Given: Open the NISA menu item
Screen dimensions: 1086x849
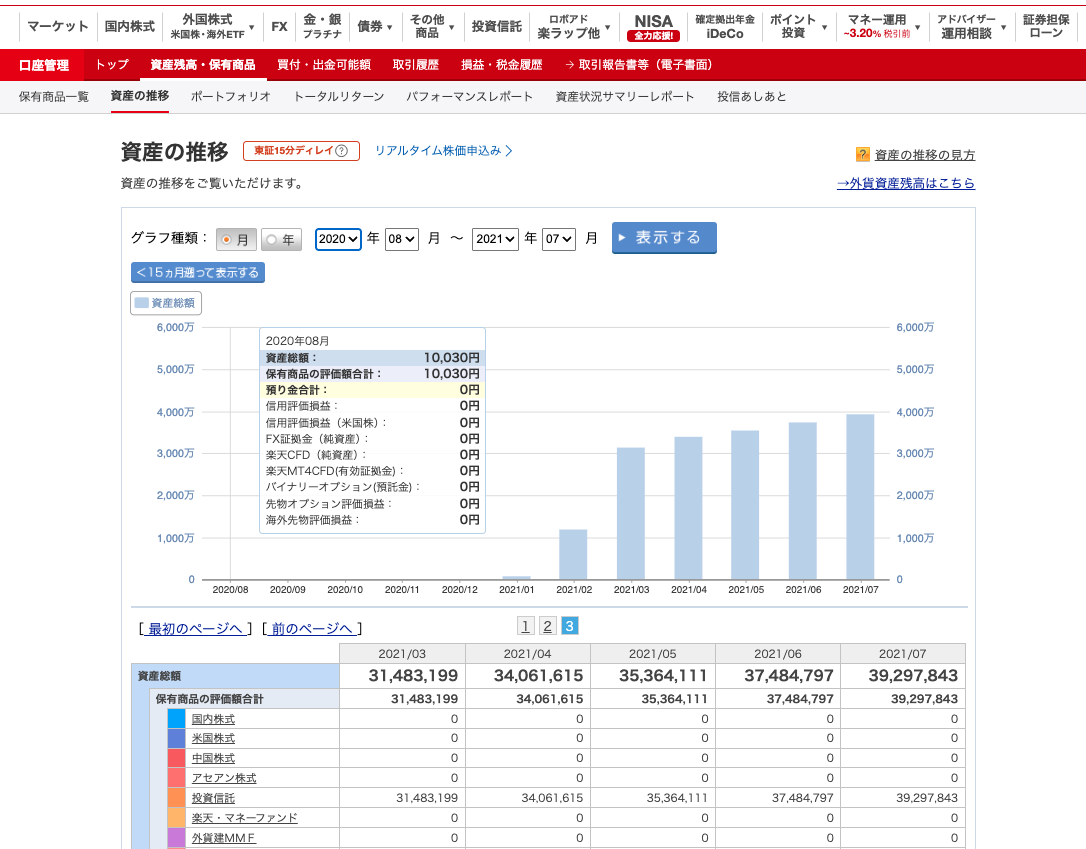Looking at the screenshot, I should point(653,26).
